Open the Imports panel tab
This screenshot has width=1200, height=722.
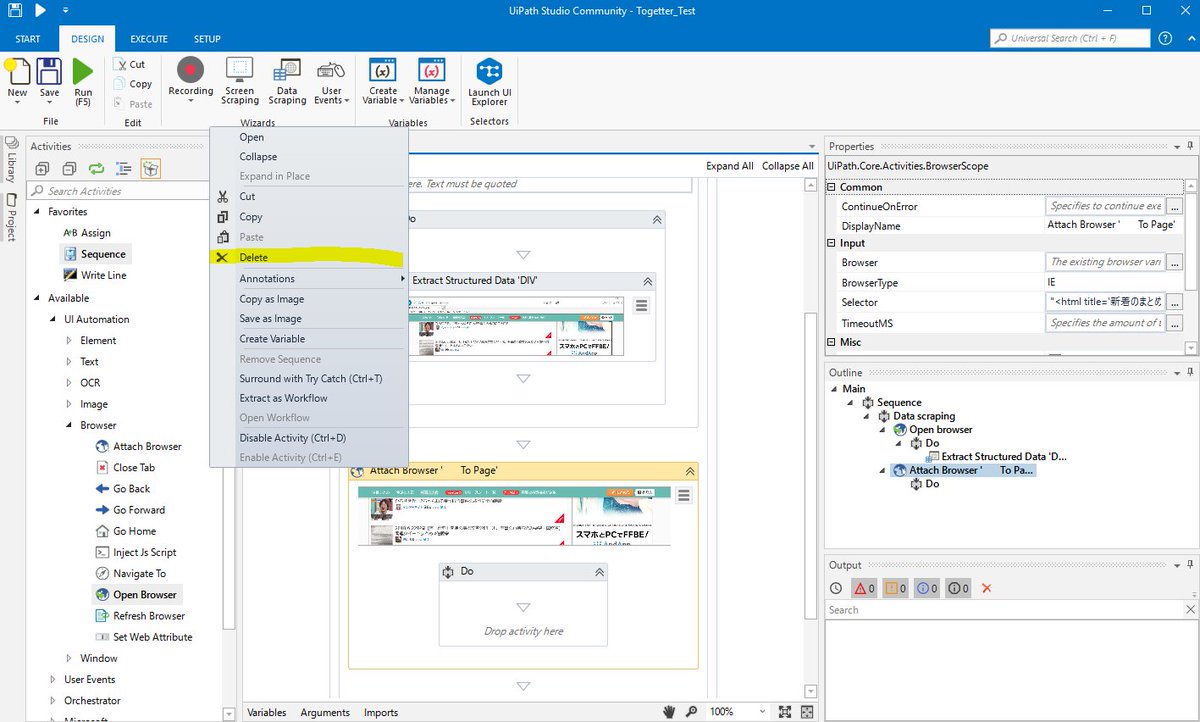pyautogui.click(x=380, y=712)
